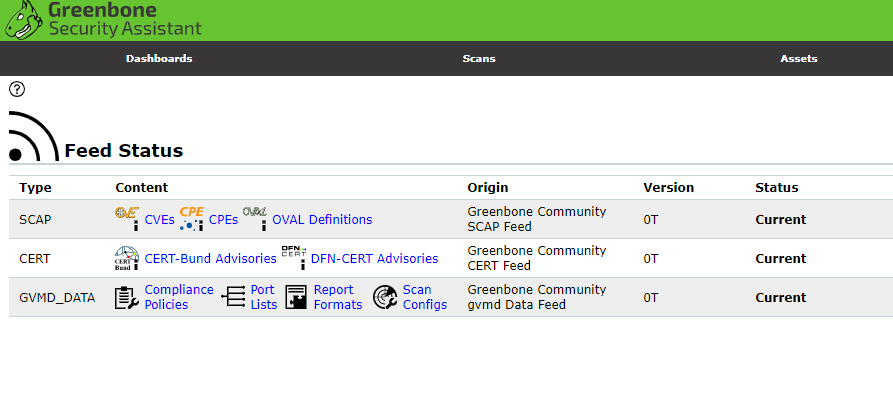The image size is (893, 402).
Task: Click the 0T version in GVMD_DATA row
Action: [651, 298]
